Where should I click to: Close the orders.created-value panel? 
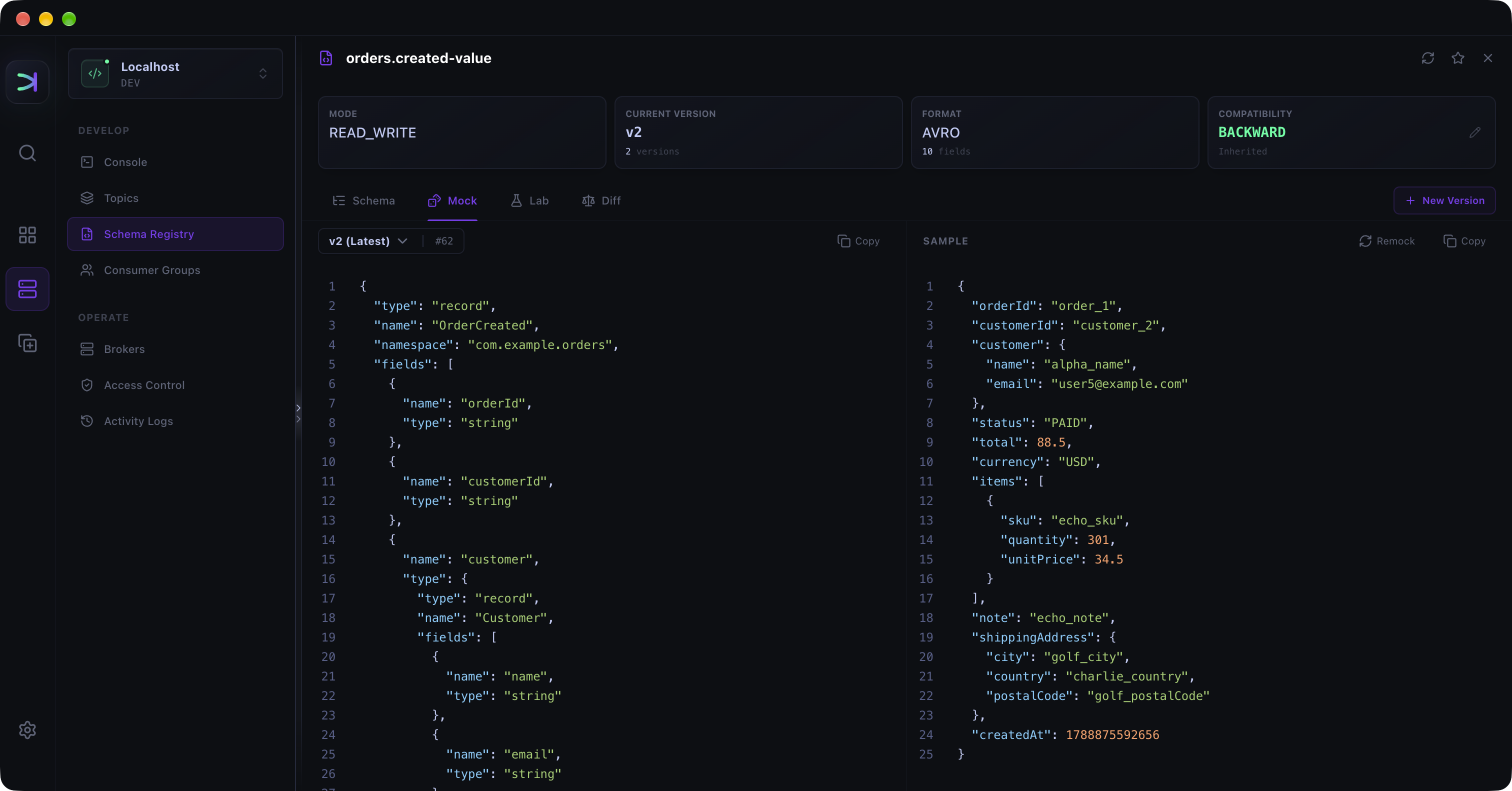tap(1487, 58)
